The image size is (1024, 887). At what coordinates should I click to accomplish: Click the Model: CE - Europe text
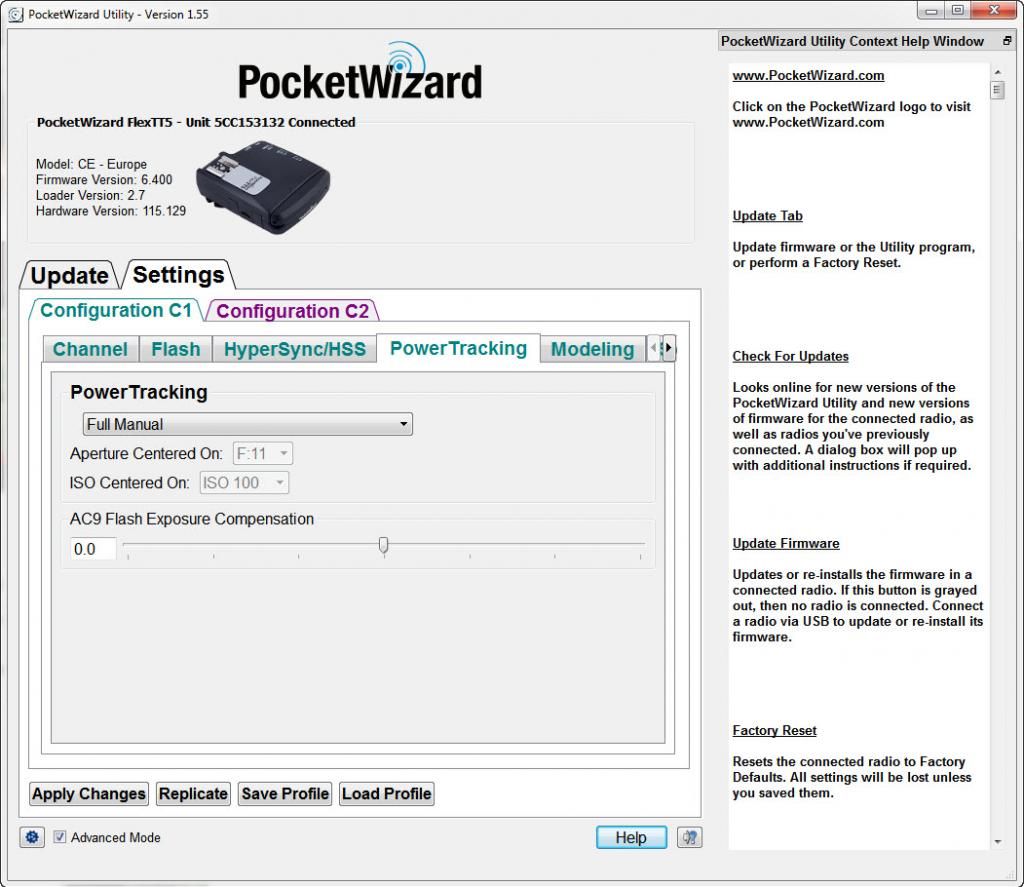coord(91,164)
